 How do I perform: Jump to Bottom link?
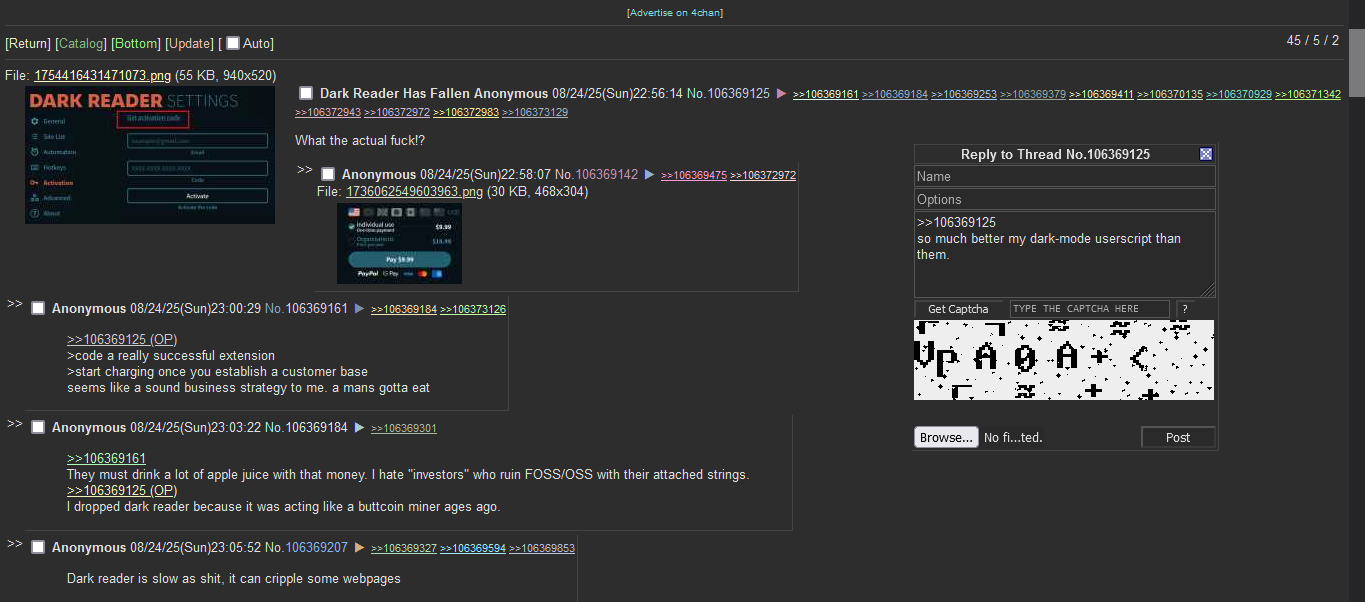136,43
